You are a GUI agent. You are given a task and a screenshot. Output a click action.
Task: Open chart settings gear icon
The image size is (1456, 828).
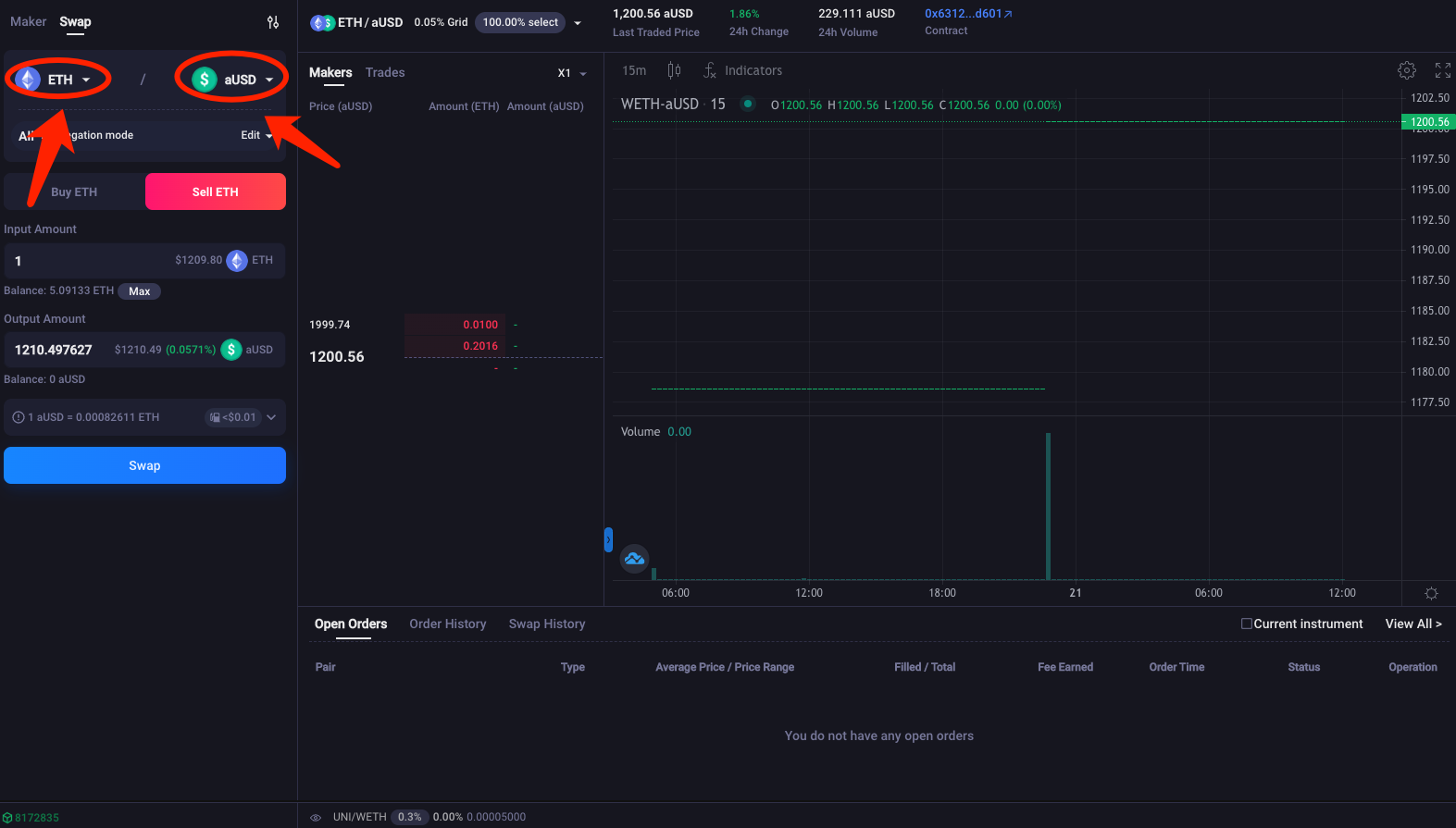point(1406,70)
